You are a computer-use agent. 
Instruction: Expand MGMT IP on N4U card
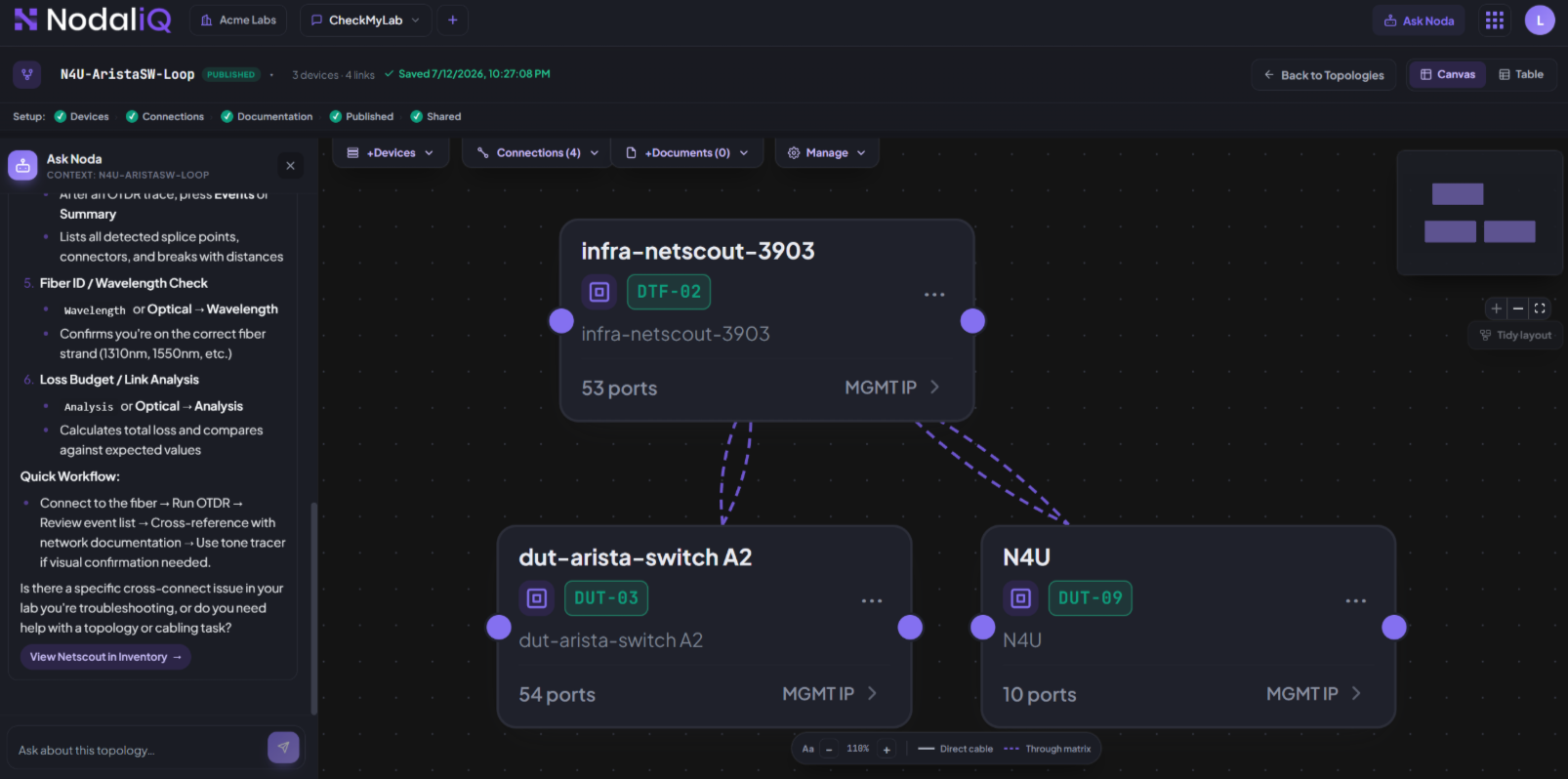point(1314,694)
